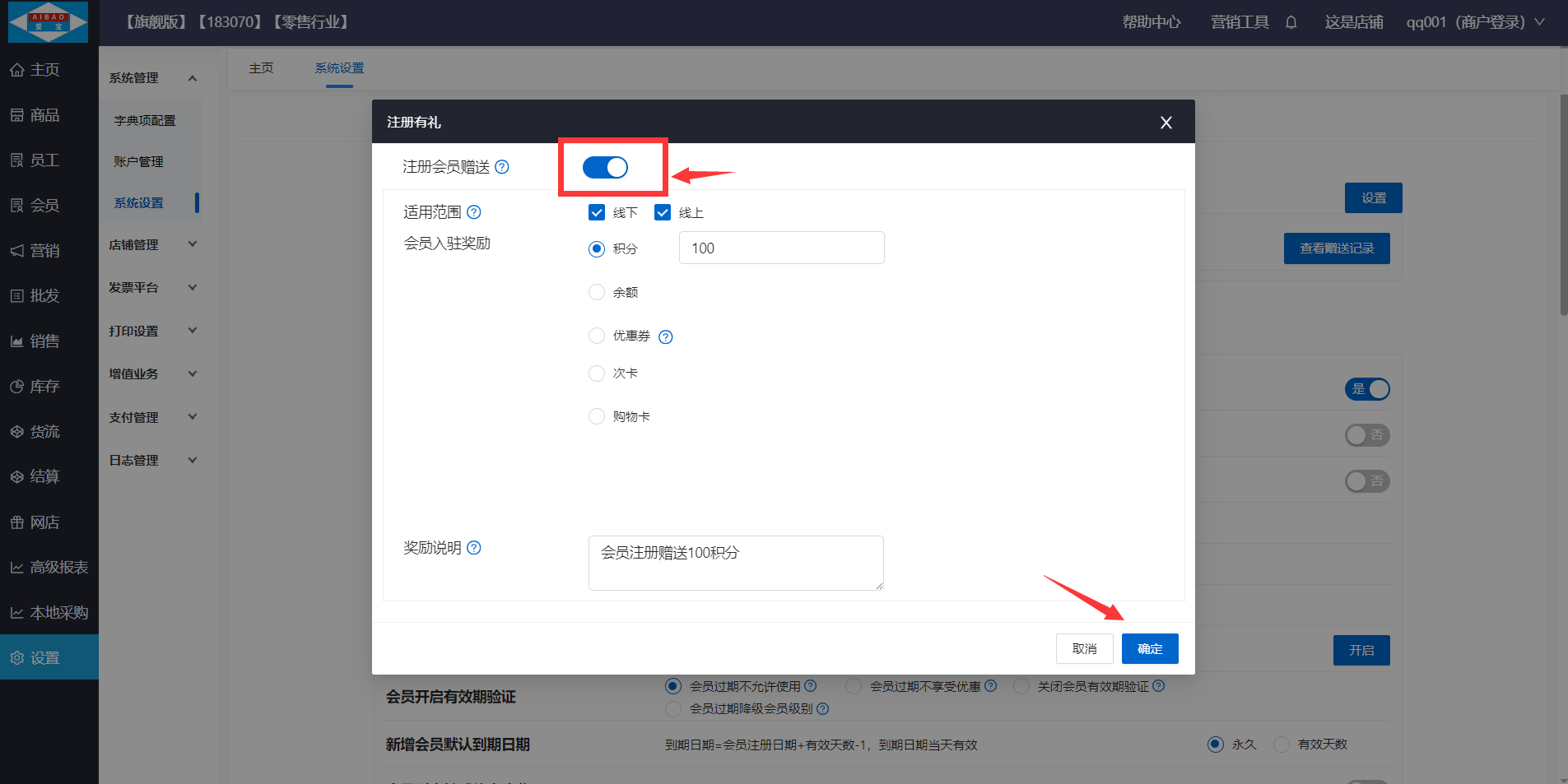The height and width of the screenshot is (784, 1568).
Task: Click help icon beside 奖励说明
Action: pyautogui.click(x=474, y=548)
